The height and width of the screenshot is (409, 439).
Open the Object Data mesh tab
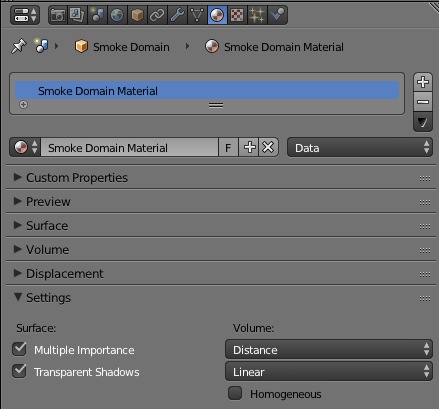click(x=197, y=15)
